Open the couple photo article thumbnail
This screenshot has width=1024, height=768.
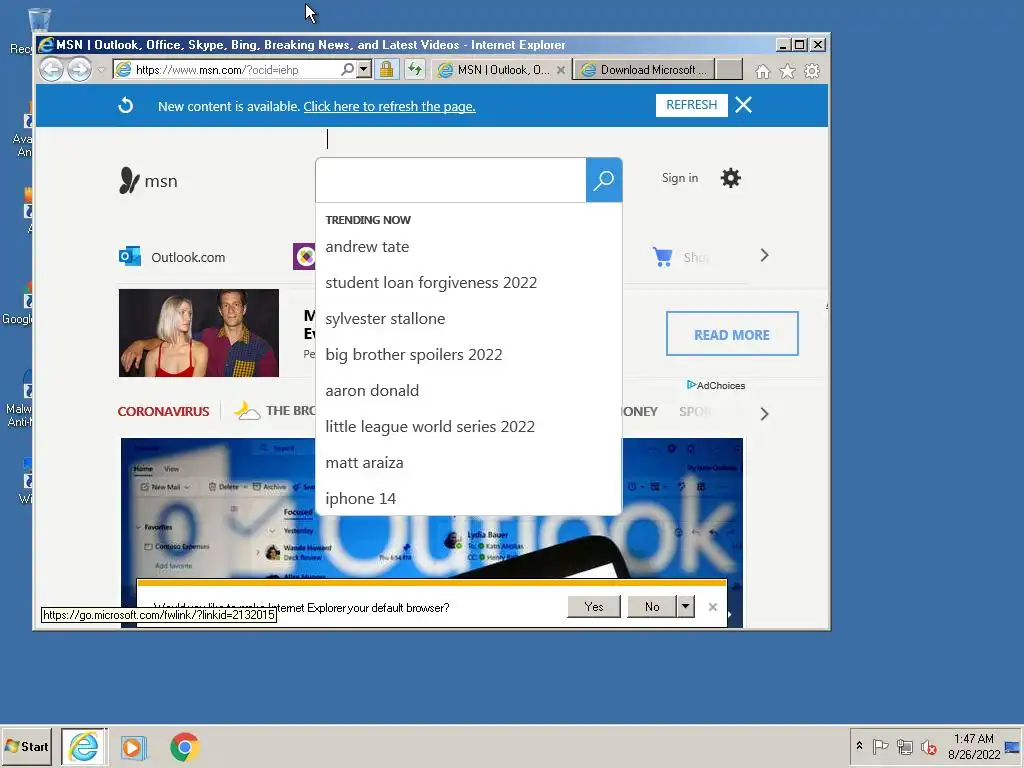click(199, 333)
